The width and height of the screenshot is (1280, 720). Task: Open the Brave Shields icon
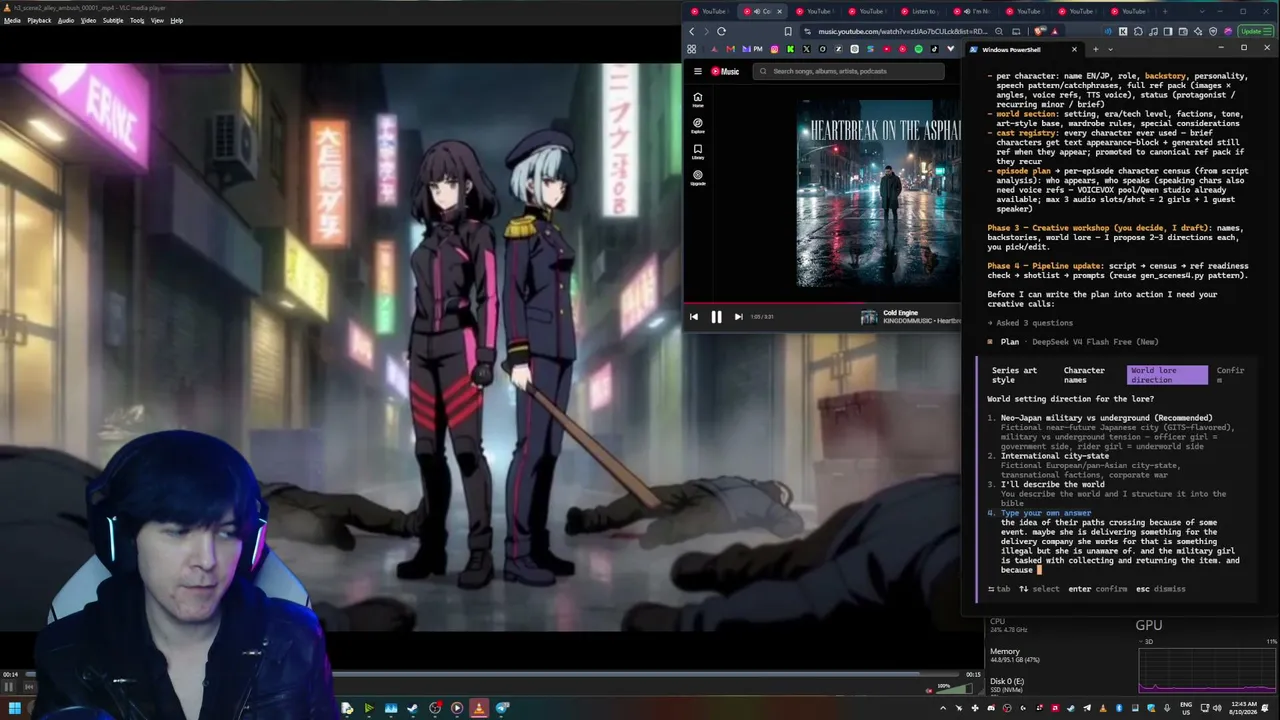[x=1040, y=31]
